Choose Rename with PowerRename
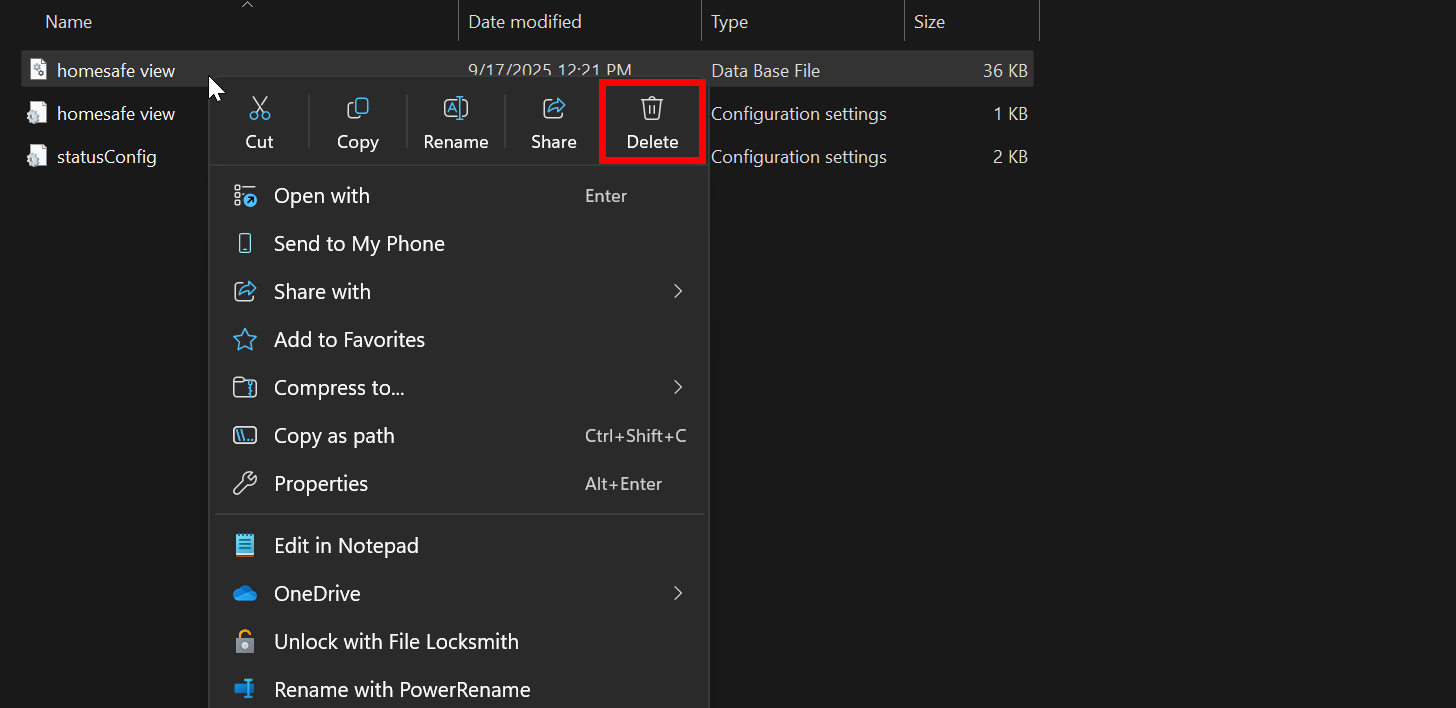Screen dimensions: 1456x708 coord(402,690)
